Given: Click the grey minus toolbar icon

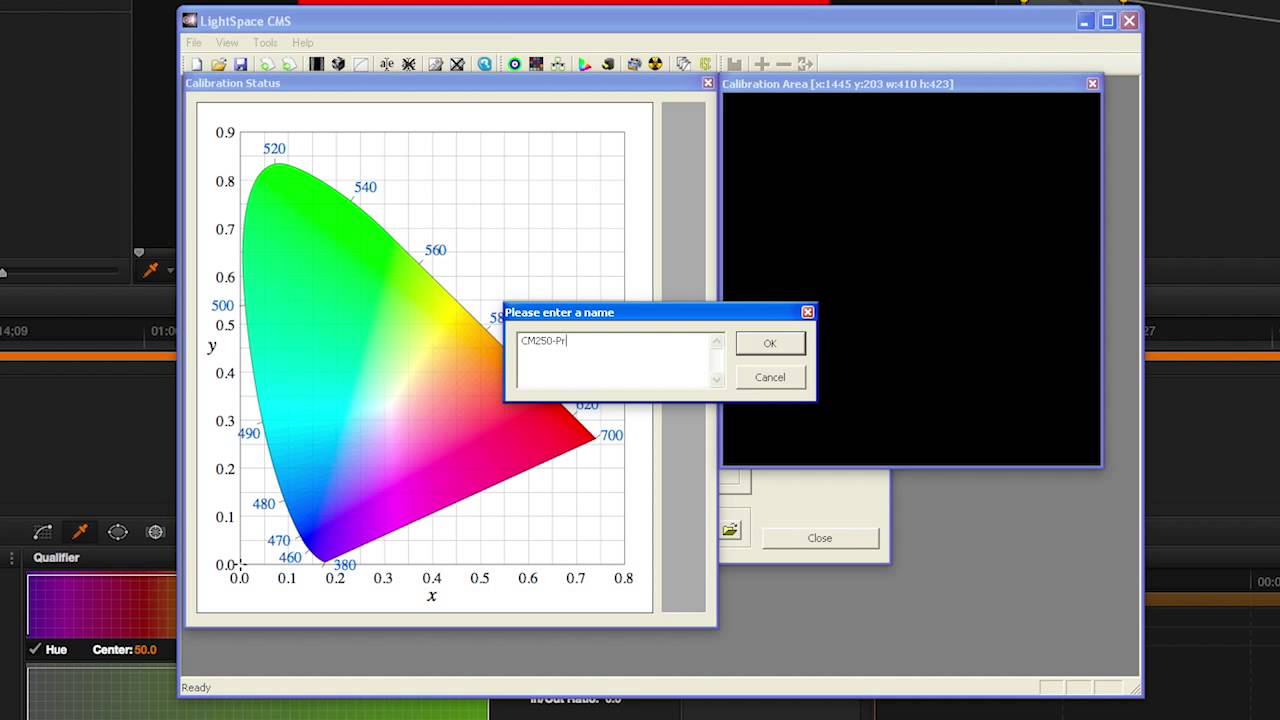Looking at the screenshot, I should coord(784,64).
